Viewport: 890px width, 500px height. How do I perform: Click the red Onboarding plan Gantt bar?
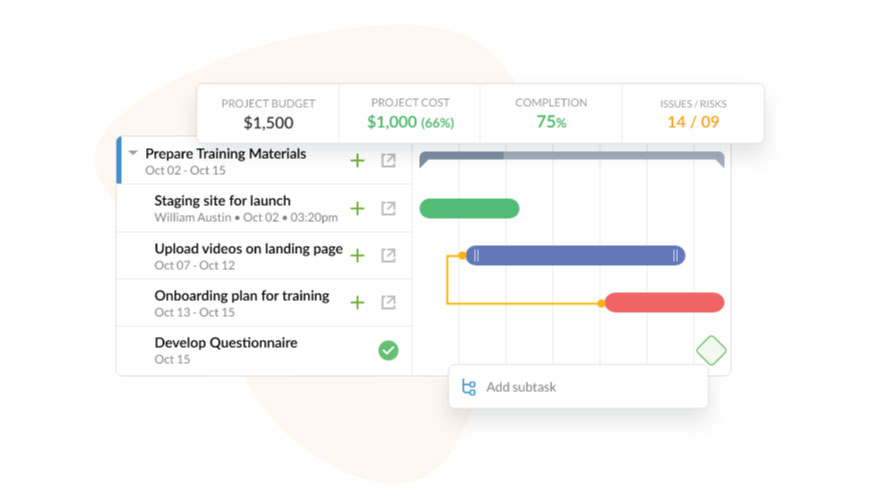(664, 302)
